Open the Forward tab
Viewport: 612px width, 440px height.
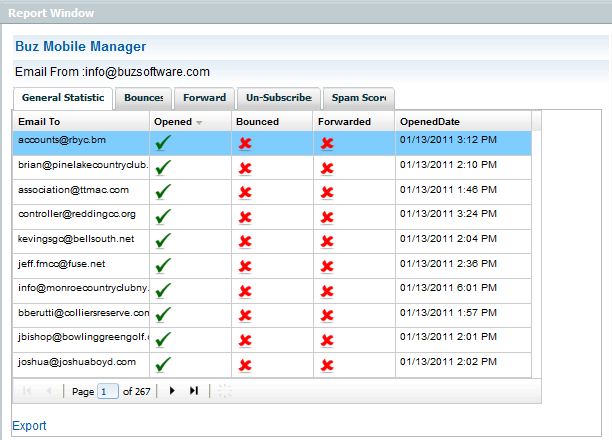204,98
